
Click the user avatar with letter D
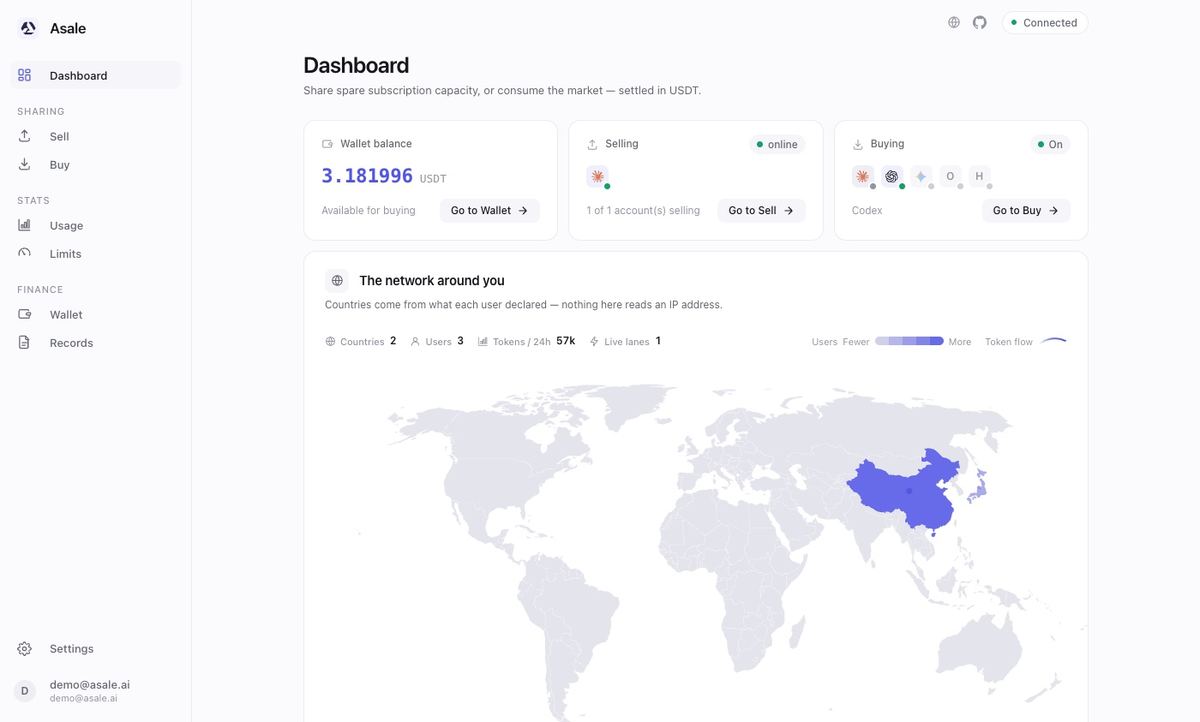(x=25, y=691)
